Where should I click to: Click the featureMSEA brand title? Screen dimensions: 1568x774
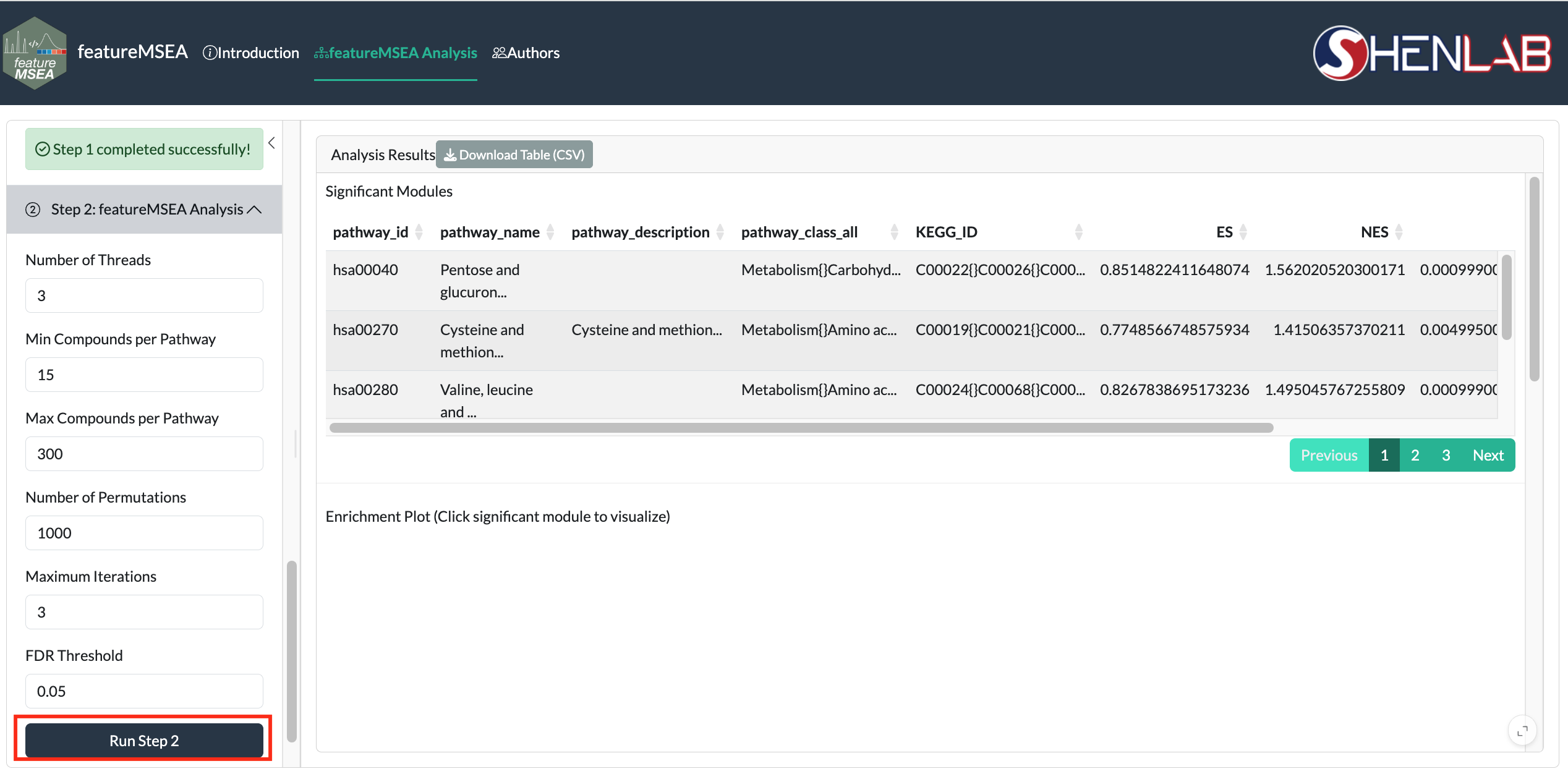(132, 52)
